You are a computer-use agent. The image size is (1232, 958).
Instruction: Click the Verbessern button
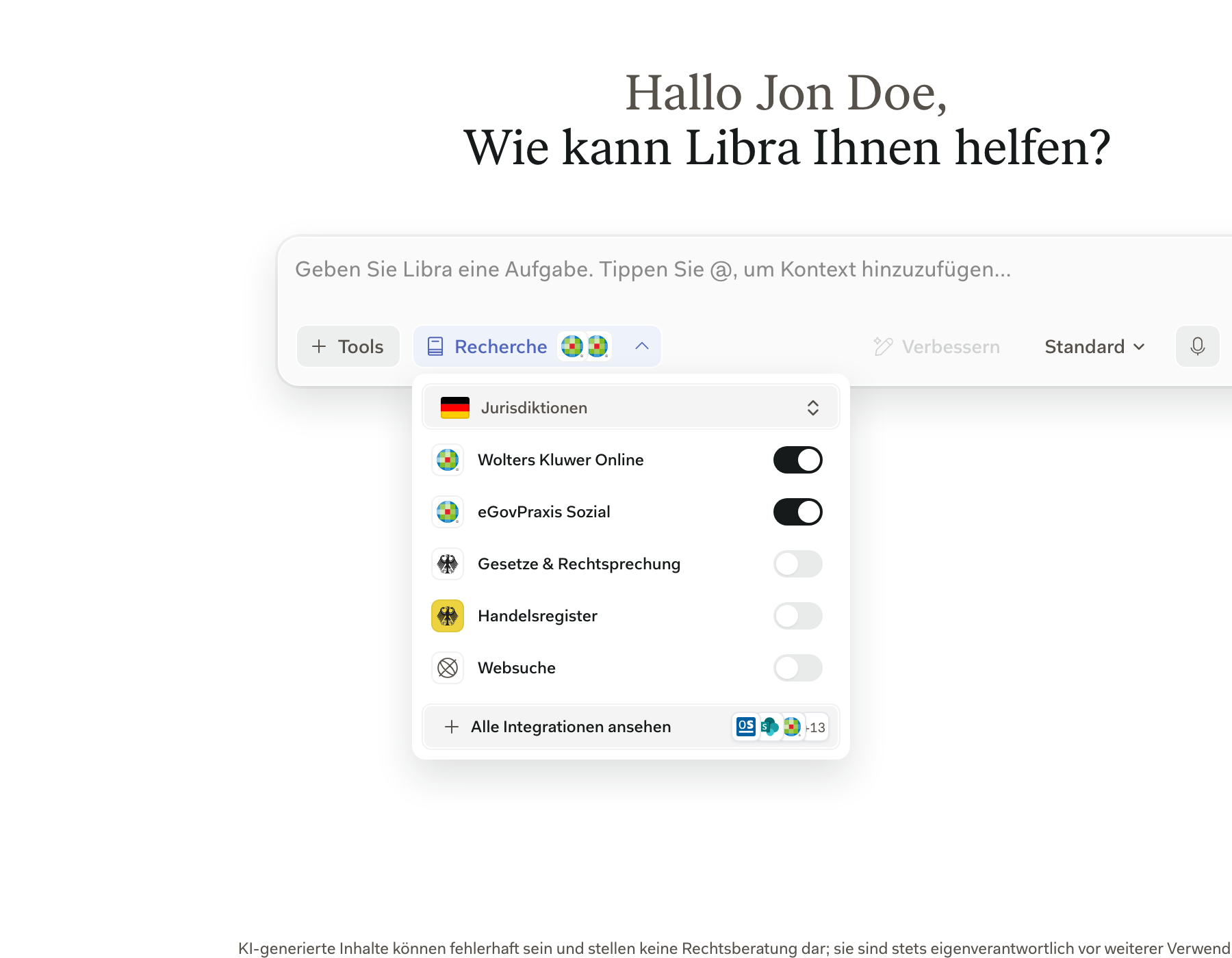tap(936, 346)
